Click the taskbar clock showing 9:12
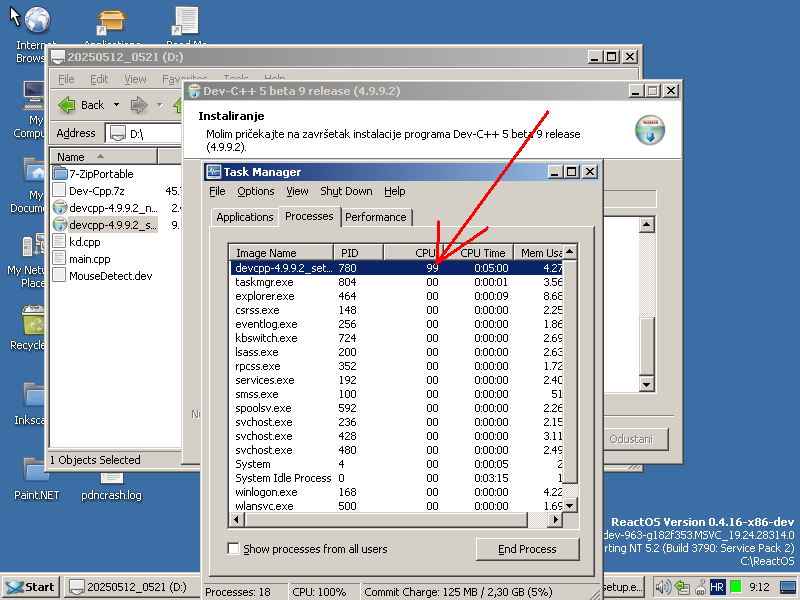Screen dimensions: 800x600 point(759,587)
